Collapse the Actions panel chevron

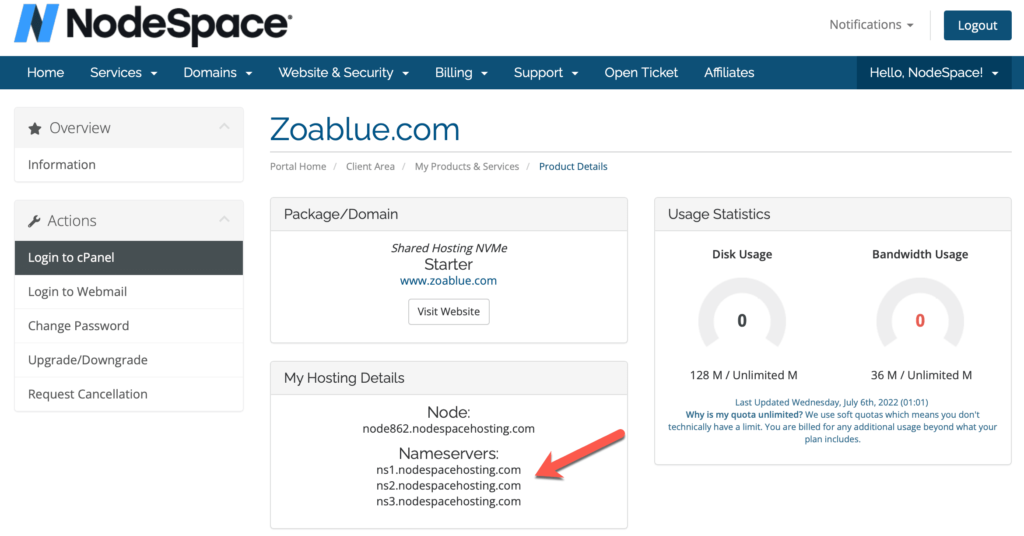coord(224,219)
